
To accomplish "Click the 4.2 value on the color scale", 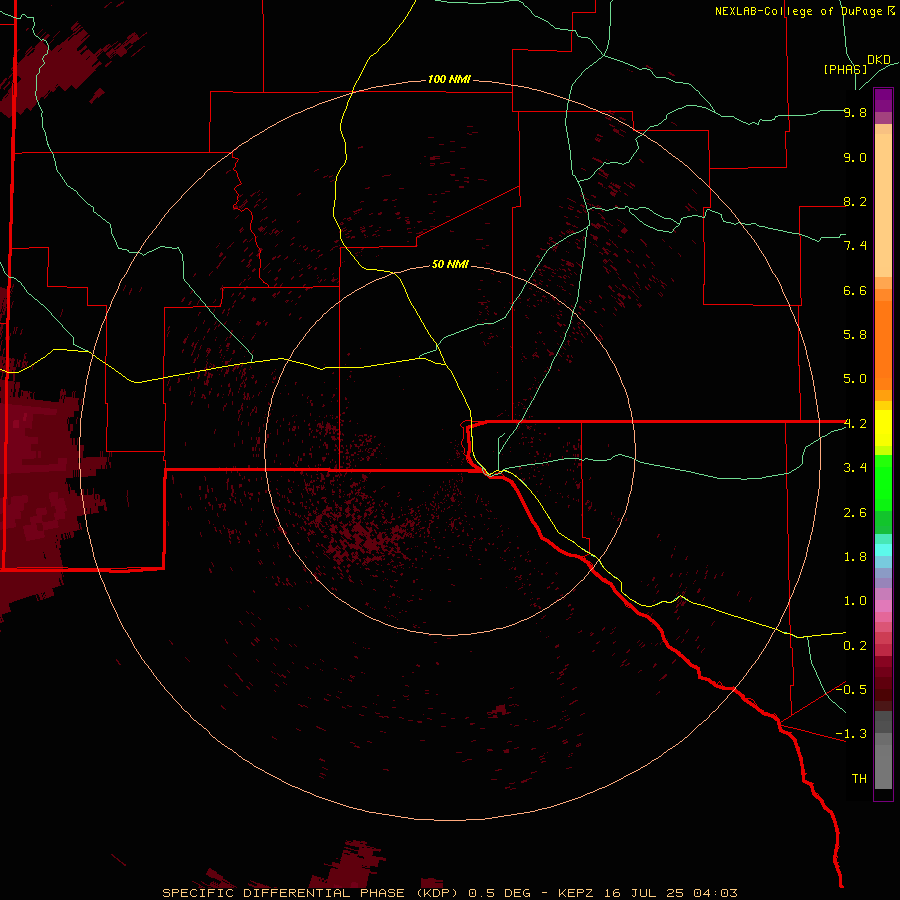I will (855, 424).
